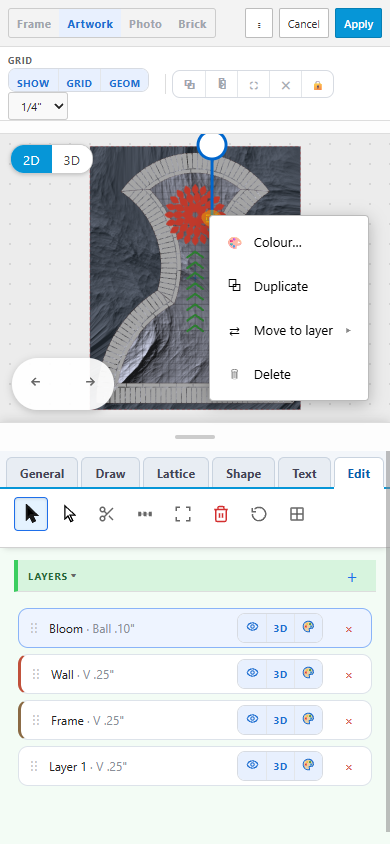Switch canvas to 2D view
The height and width of the screenshot is (844, 390).
pos(31,160)
